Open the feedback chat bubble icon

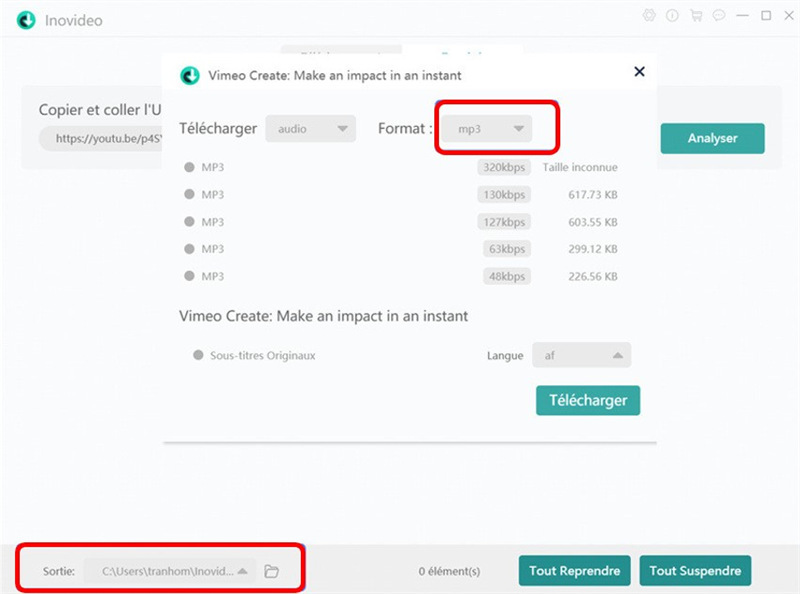[x=719, y=16]
